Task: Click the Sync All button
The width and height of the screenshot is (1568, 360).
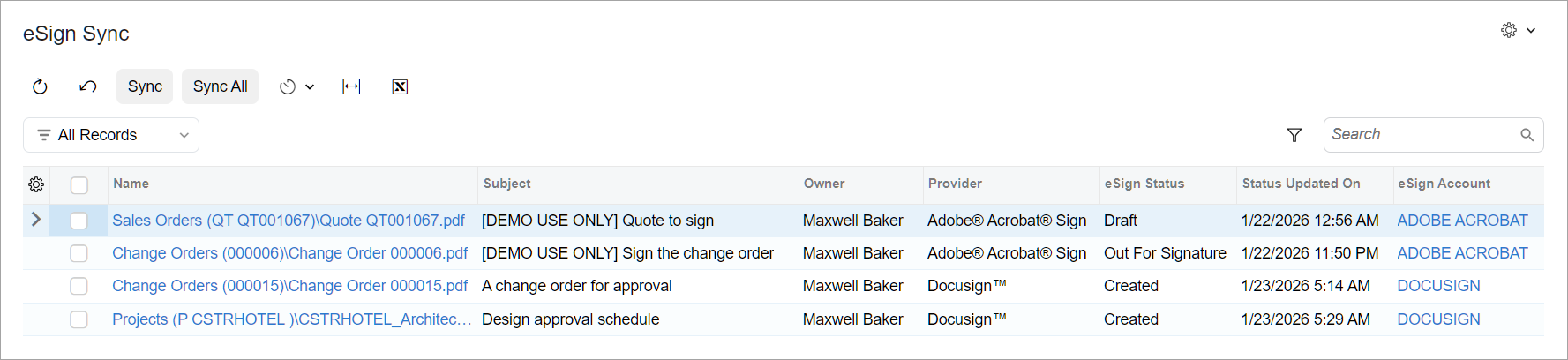Action: click(221, 86)
